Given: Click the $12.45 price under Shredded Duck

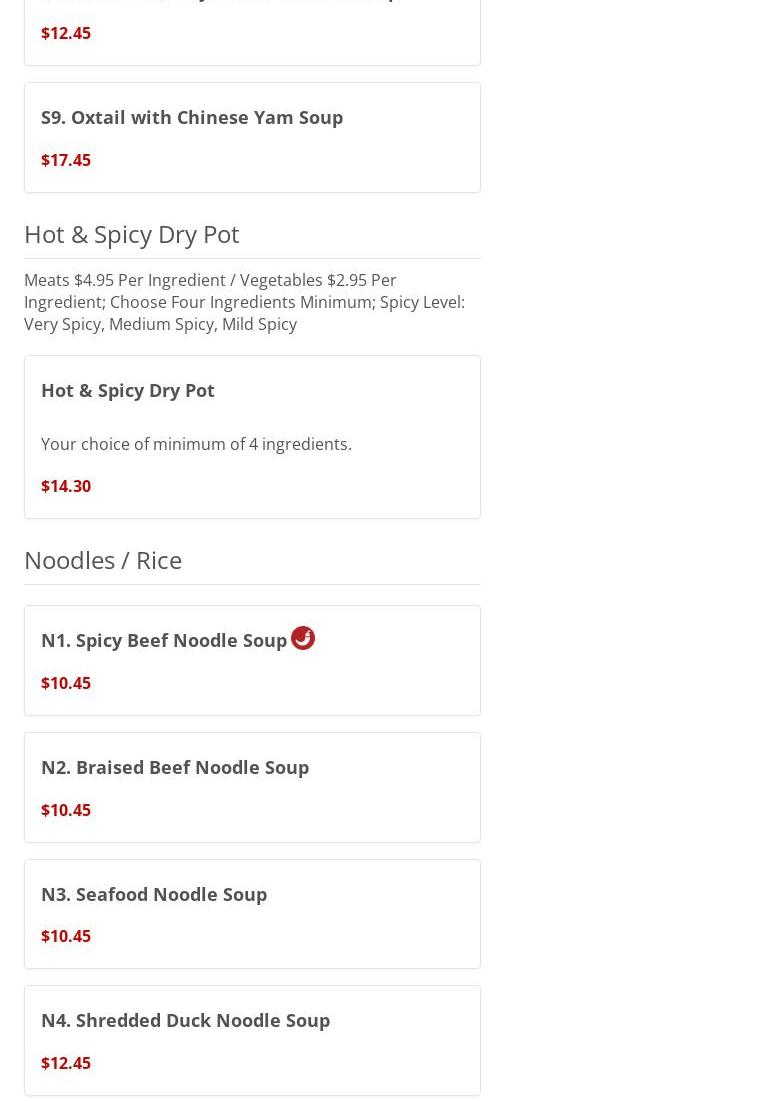Looking at the screenshot, I should (66, 1063).
